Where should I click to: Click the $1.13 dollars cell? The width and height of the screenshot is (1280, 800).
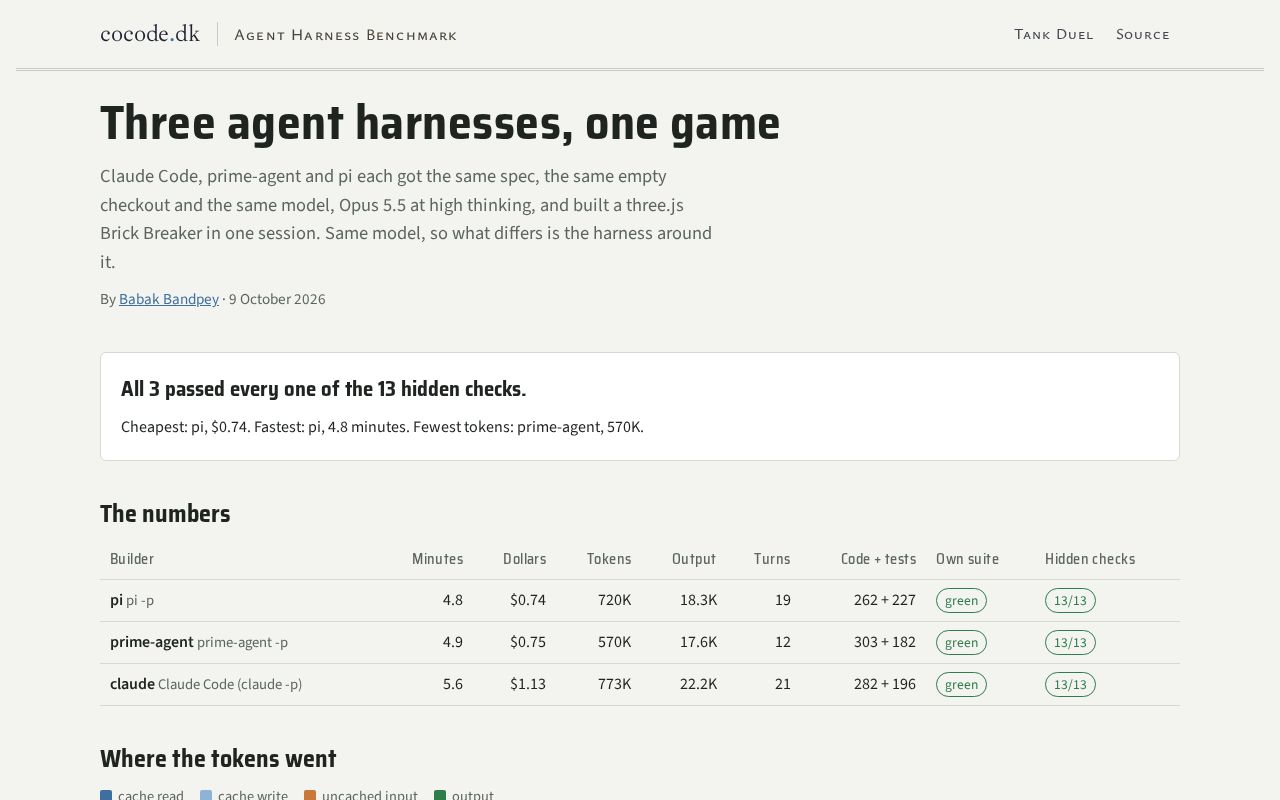pyautogui.click(x=528, y=684)
